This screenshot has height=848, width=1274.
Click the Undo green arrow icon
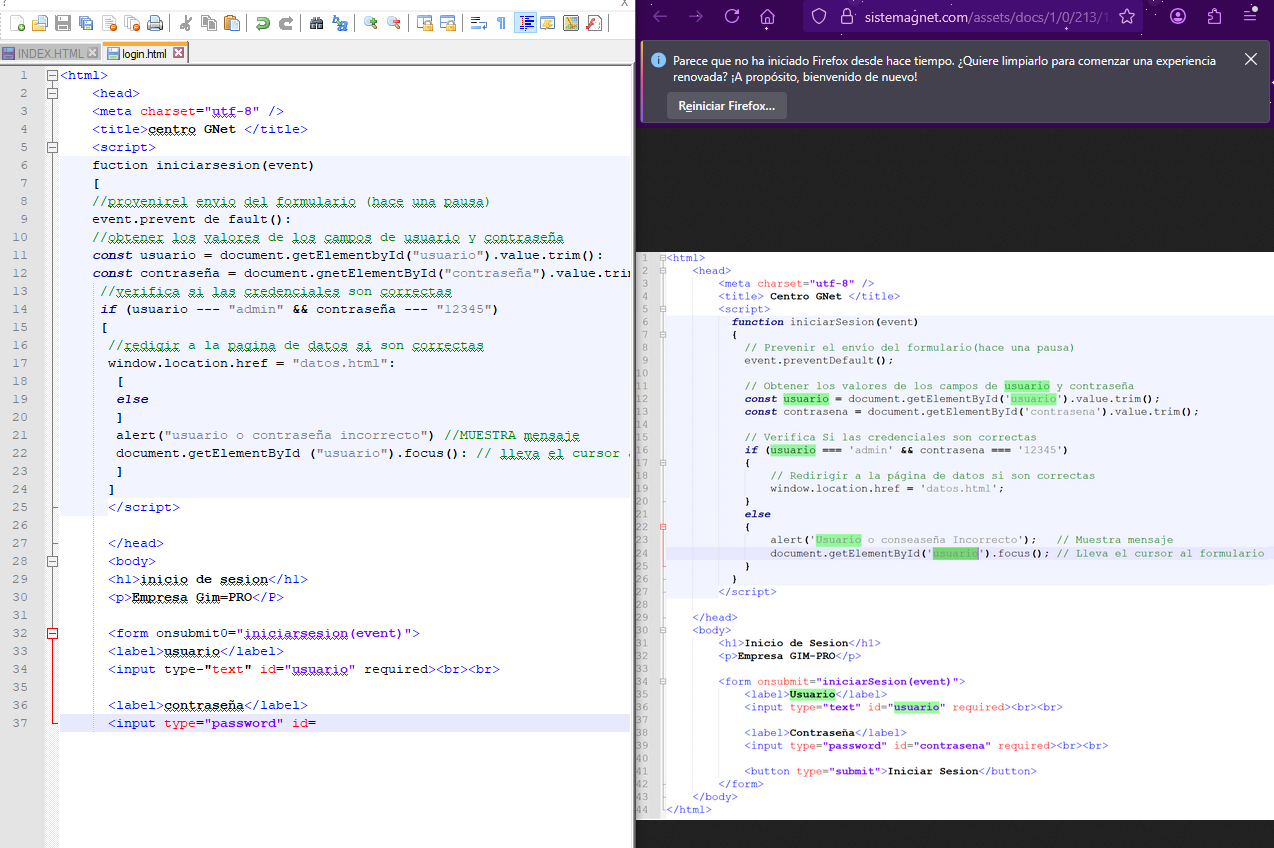(x=262, y=23)
